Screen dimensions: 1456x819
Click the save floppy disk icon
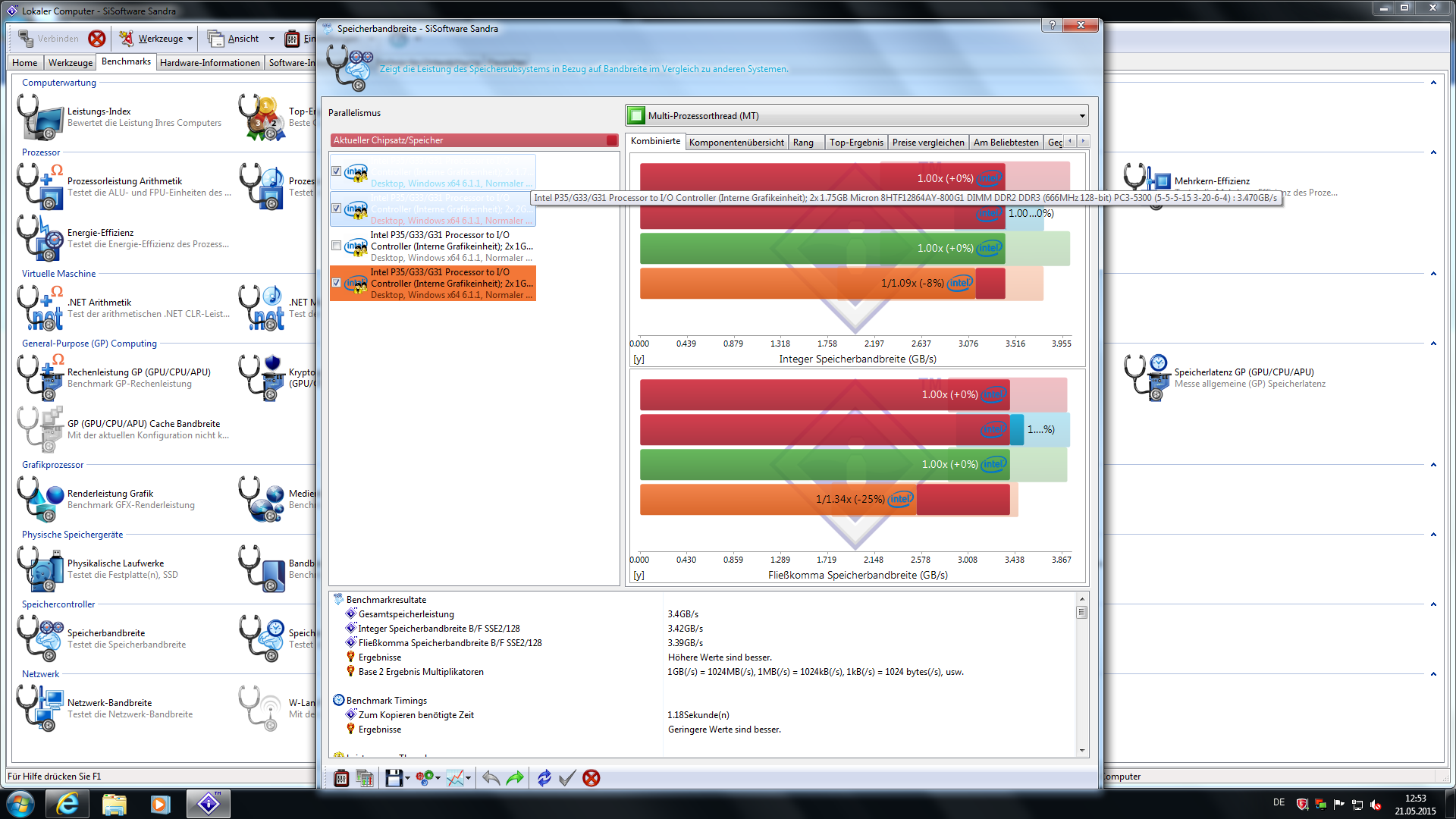click(393, 778)
